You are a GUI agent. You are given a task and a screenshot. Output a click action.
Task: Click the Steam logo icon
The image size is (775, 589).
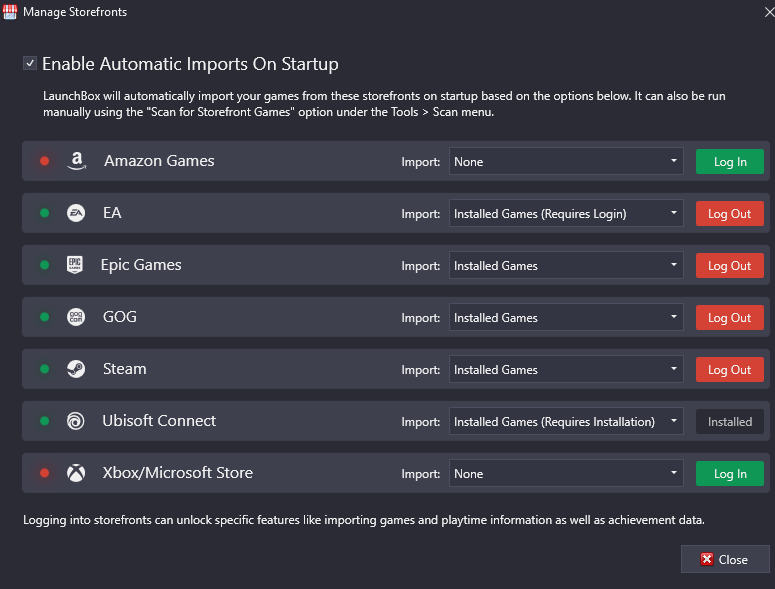click(x=76, y=369)
